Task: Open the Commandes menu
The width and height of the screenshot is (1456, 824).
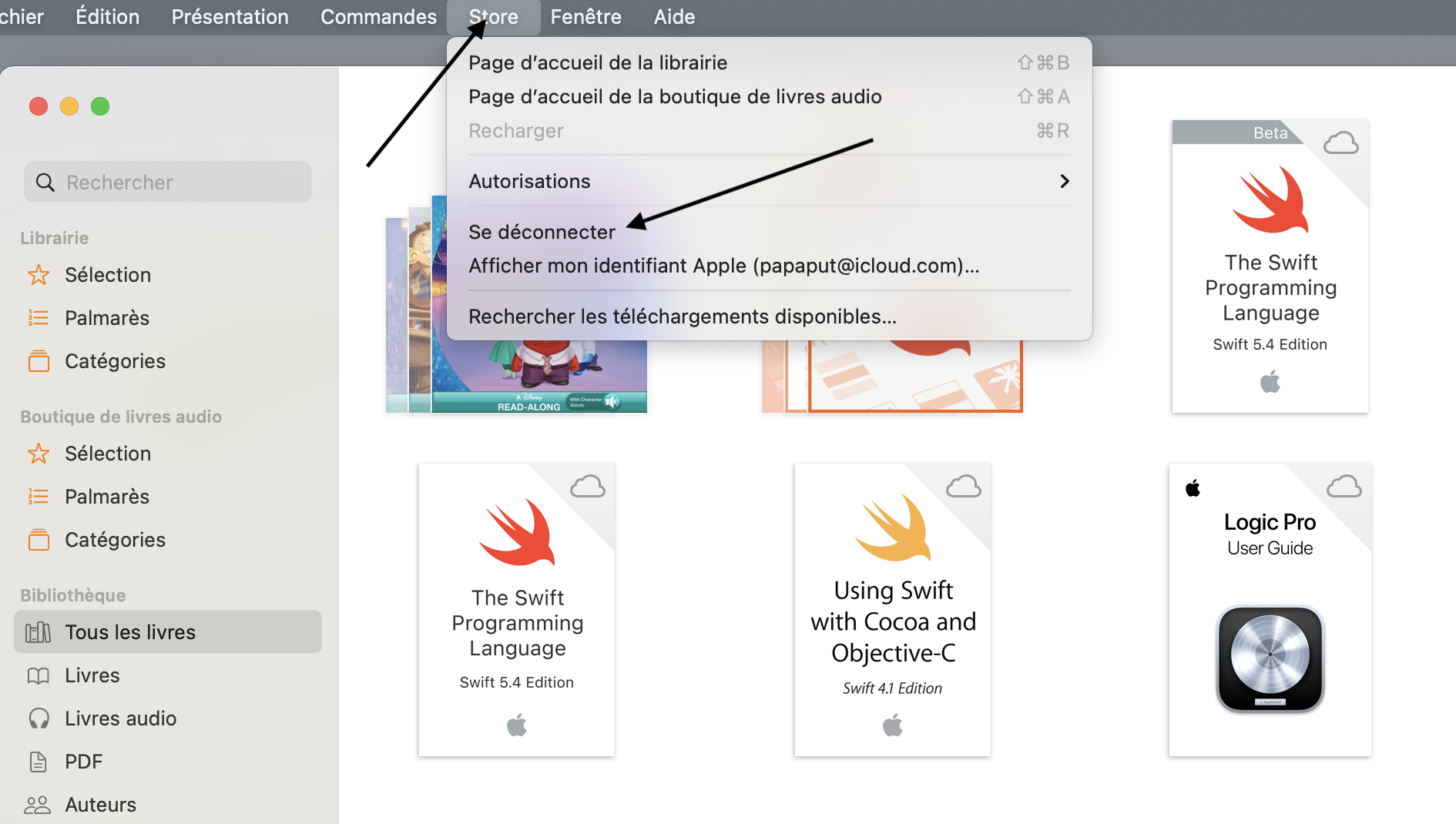Action: [x=378, y=17]
